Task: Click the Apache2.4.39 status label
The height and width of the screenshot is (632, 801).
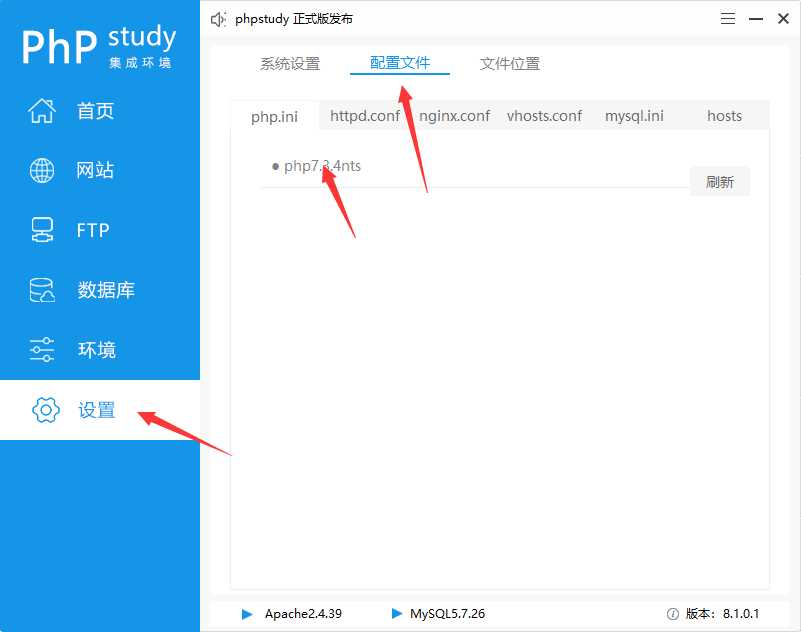Action: point(303,614)
